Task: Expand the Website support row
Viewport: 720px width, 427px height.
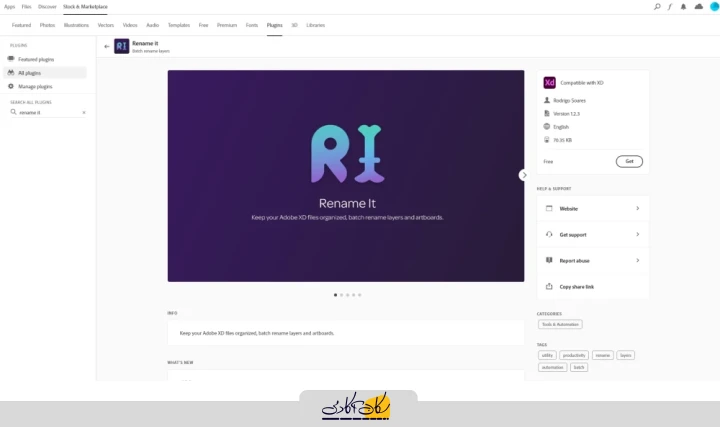Action: click(x=592, y=208)
